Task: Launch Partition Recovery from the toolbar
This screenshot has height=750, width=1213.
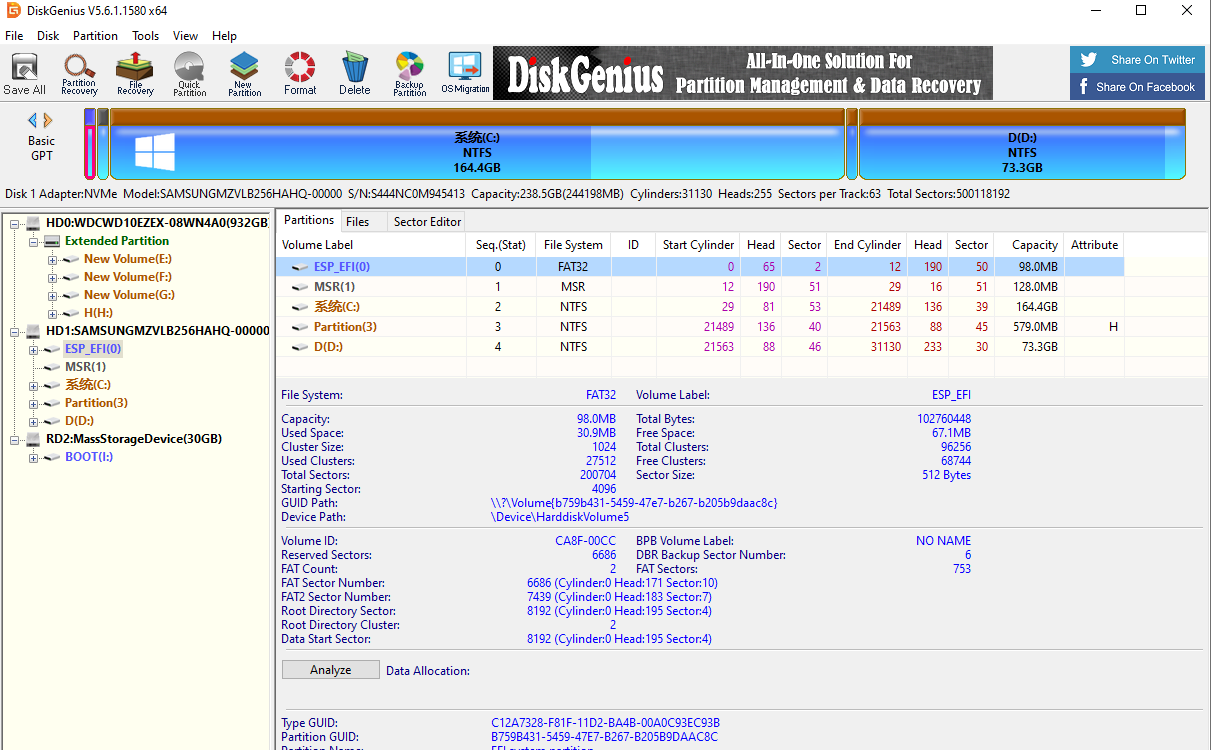Action: tap(79, 74)
